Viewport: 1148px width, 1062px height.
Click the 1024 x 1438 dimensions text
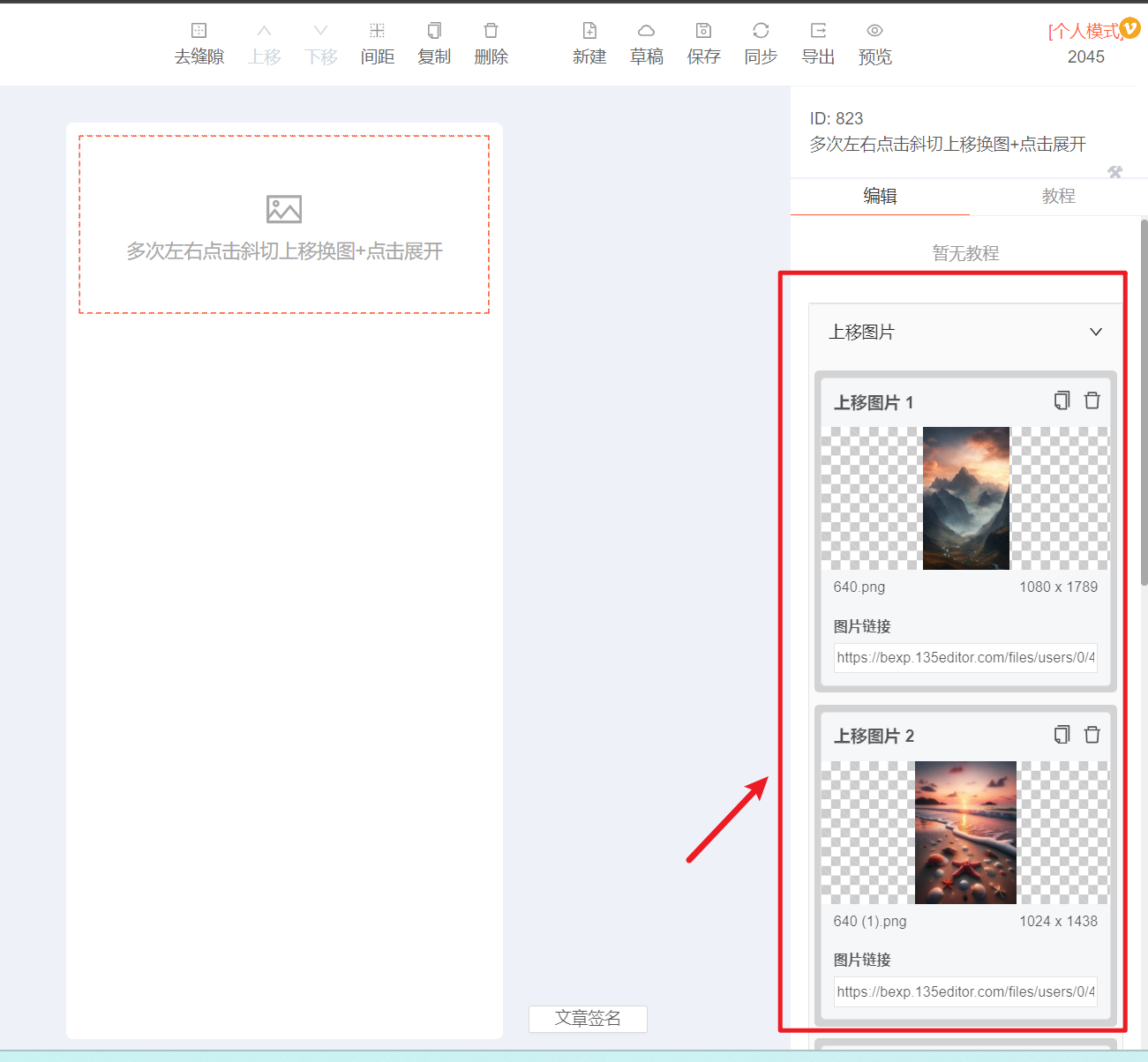tap(1059, 921)
